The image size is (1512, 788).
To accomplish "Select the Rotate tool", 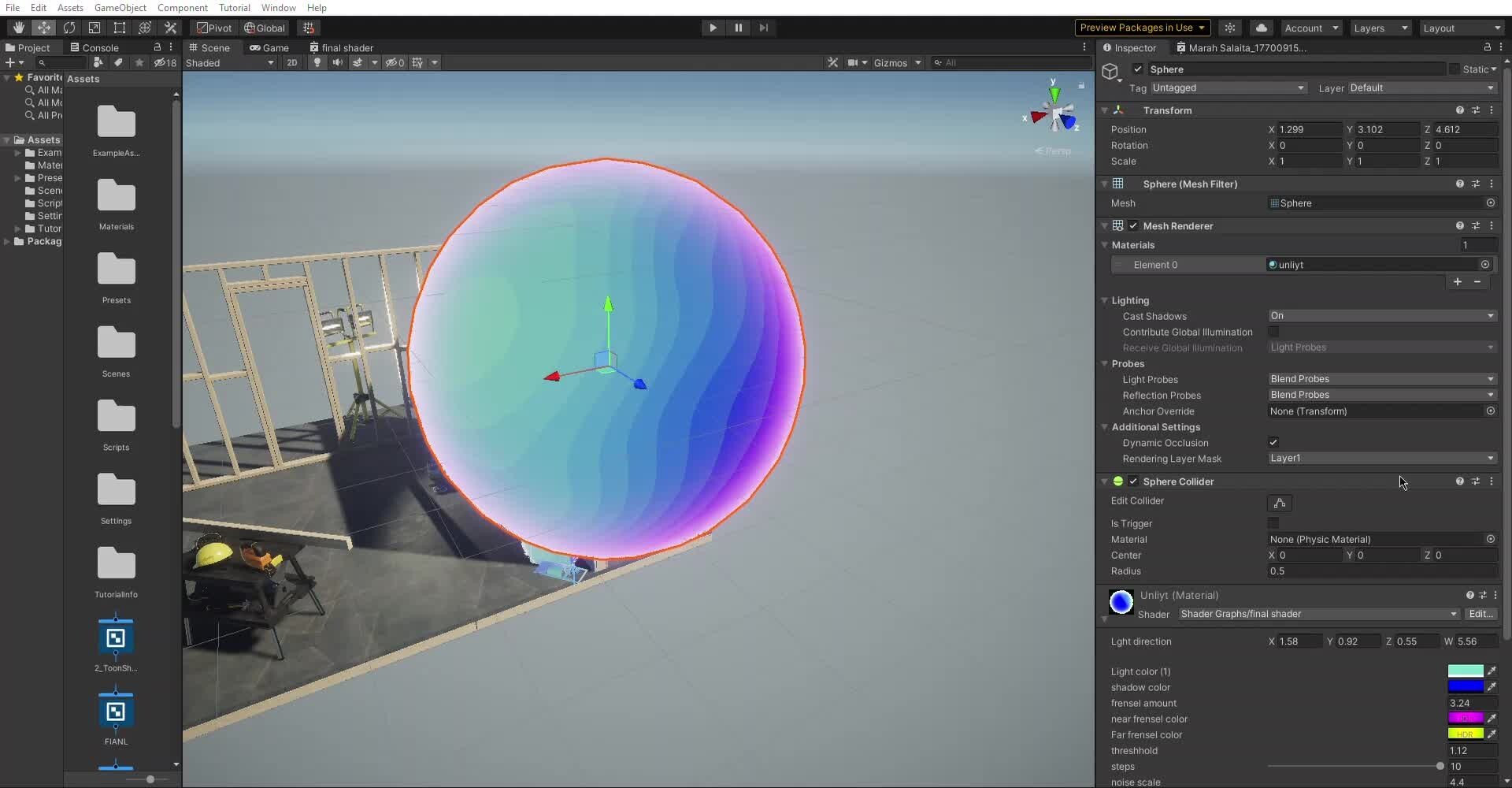I will tap(69, 28).
